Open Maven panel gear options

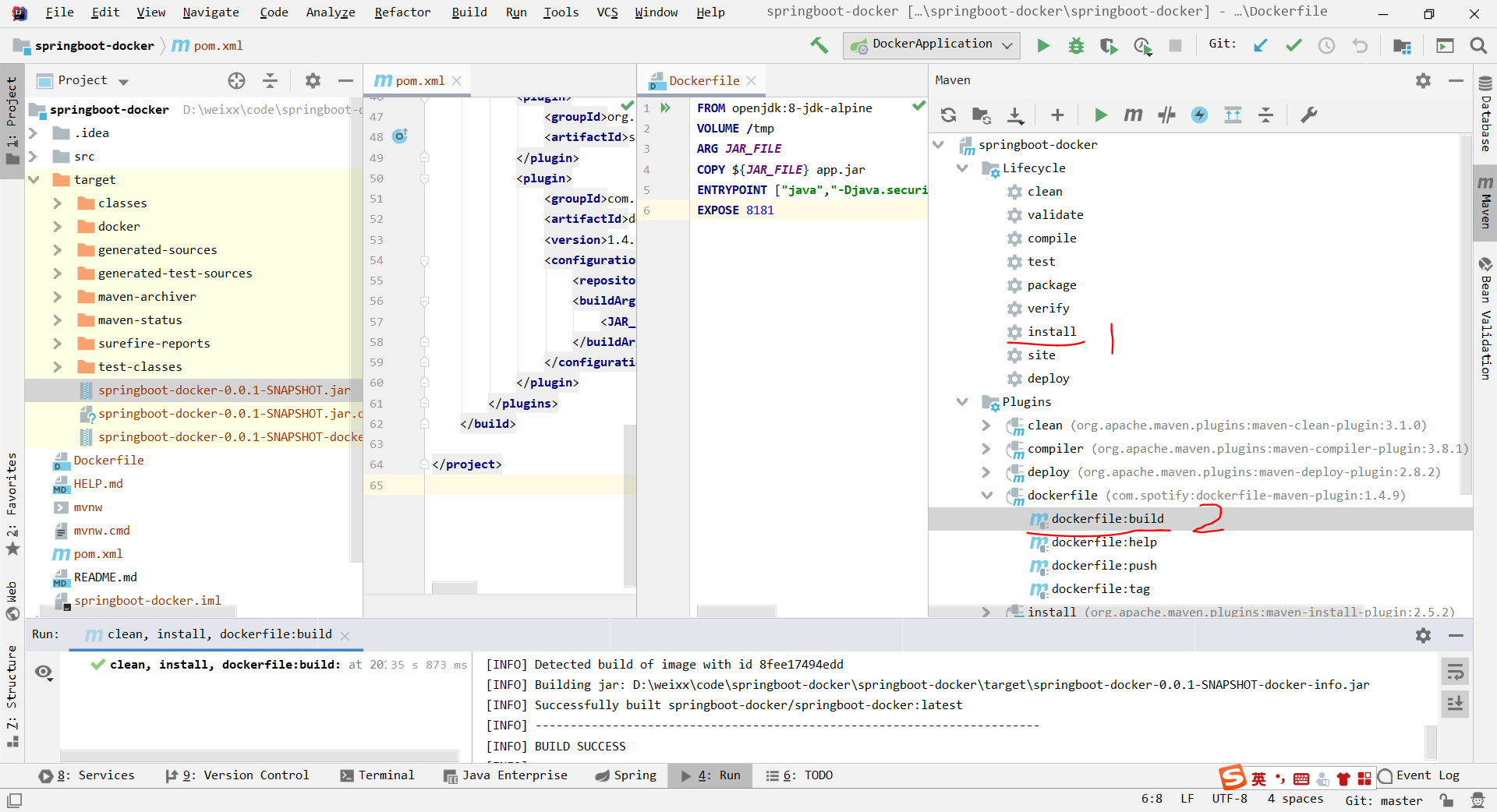pyautogui.click(x=1423, y=80)
